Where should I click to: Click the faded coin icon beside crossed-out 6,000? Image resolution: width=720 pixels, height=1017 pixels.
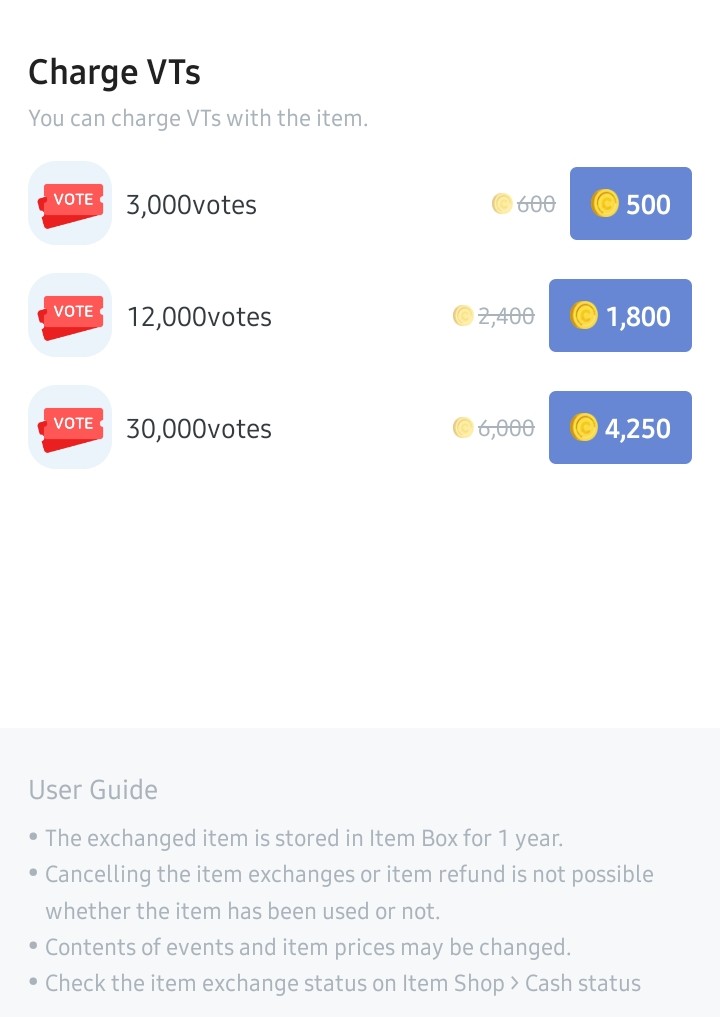(x=462, y=428)
